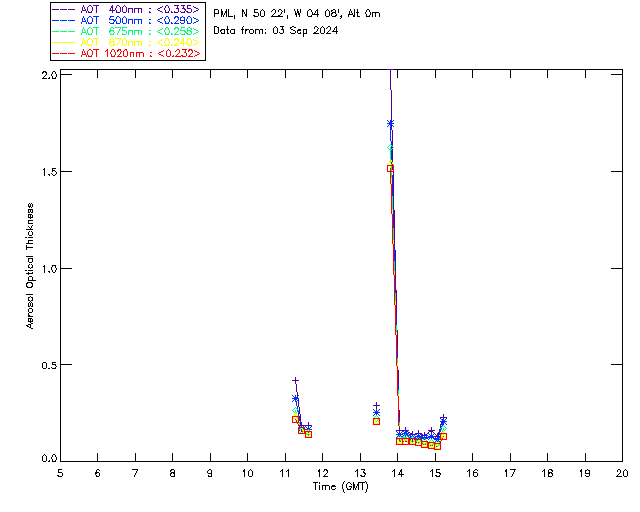The height and width of the screenshot is (512, 640).
Task: Click the AOT 870nm legend entry
Action: [x=127, y=42]
